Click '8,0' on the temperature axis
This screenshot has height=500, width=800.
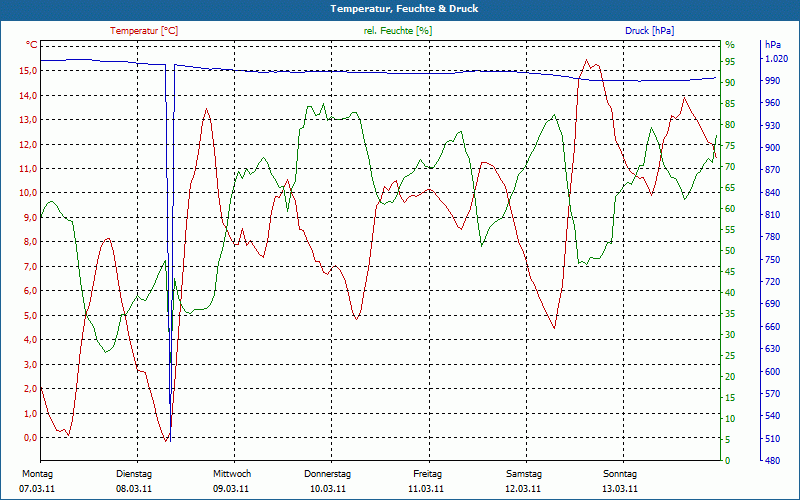(x=30, y=242)
